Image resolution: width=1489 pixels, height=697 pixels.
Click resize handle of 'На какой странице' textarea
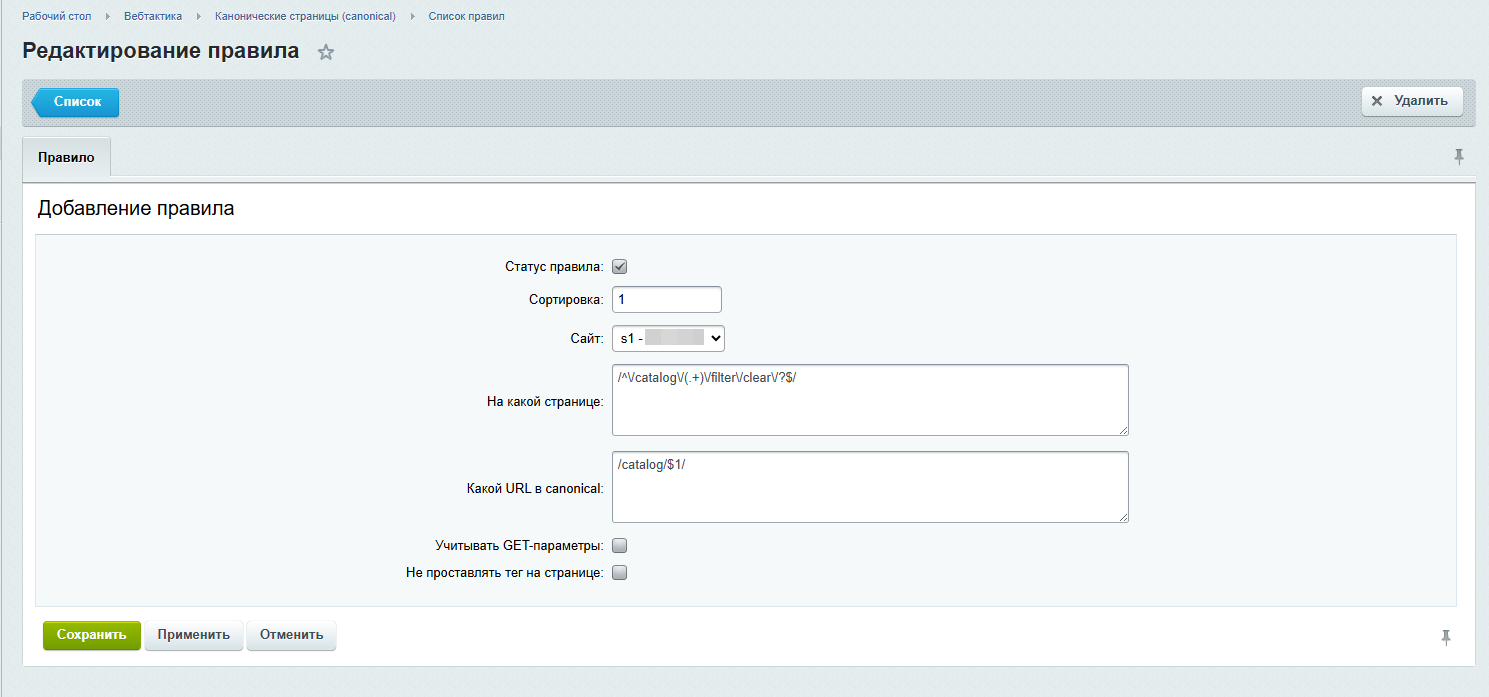point(1122,429)
